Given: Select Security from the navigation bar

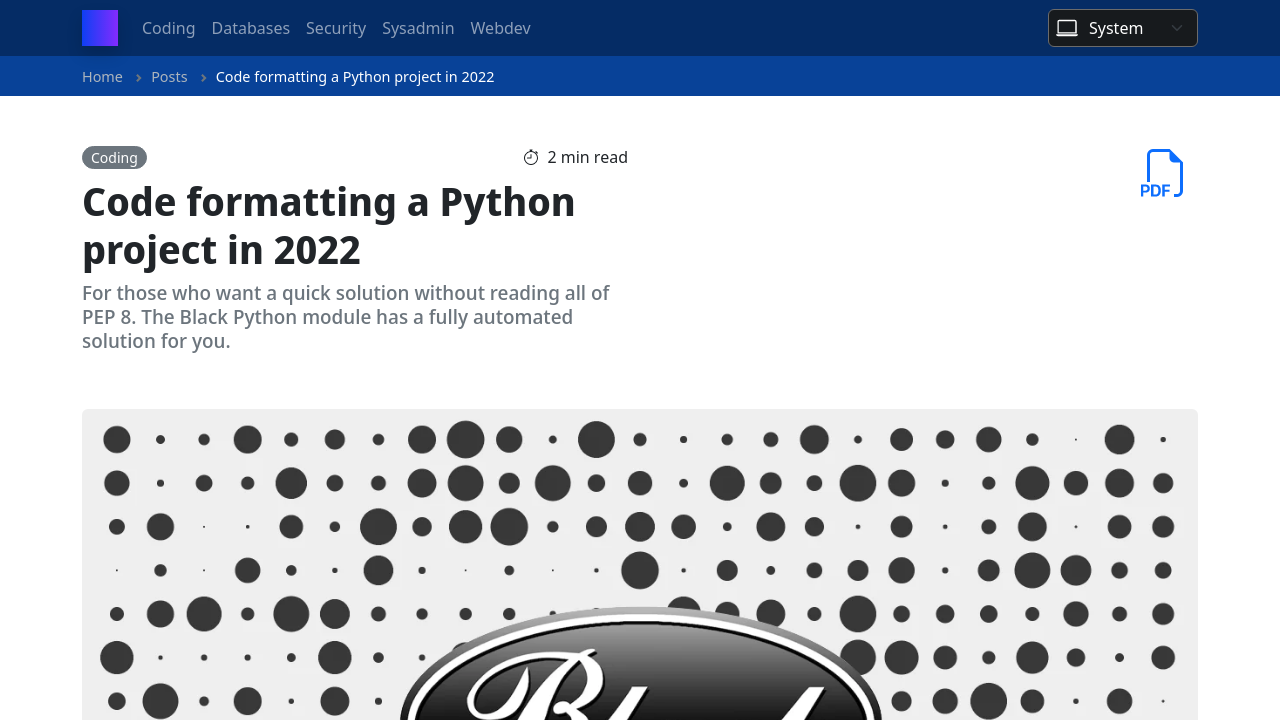Looking at the screenshot, I should pyautogui.click(x=336, y=28).
